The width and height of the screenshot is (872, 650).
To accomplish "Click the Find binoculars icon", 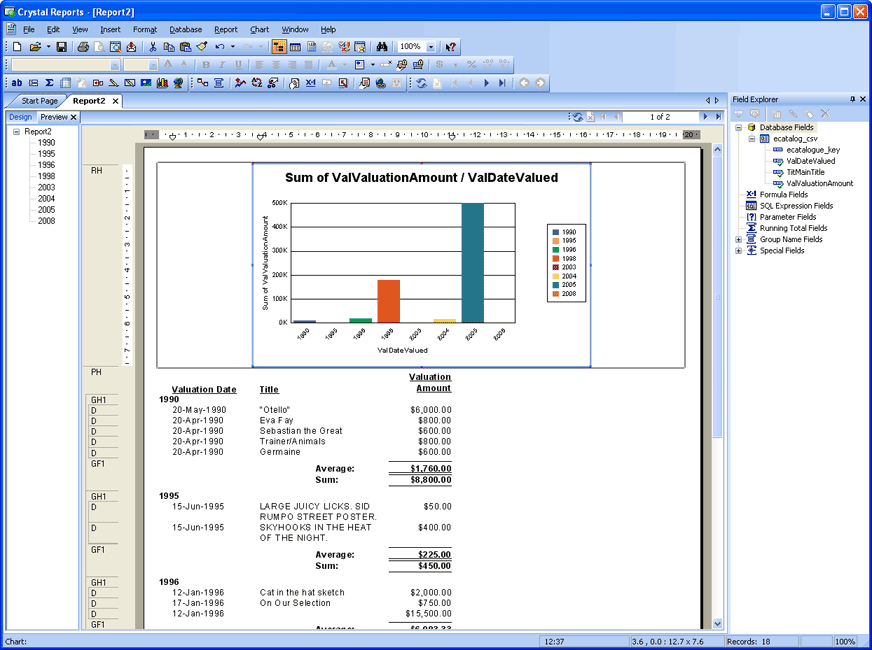I will [x=382, y=46].
